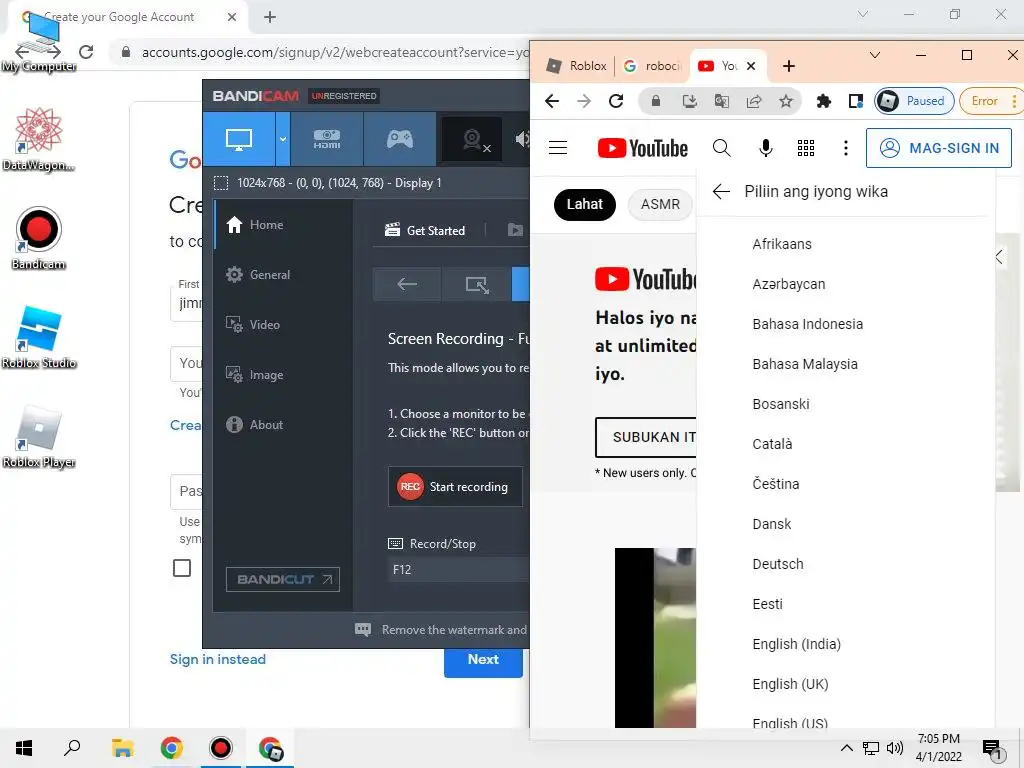Open Chrome extensions puzzle icon
Screen dimensions: 1024x768
pos(824,101)
